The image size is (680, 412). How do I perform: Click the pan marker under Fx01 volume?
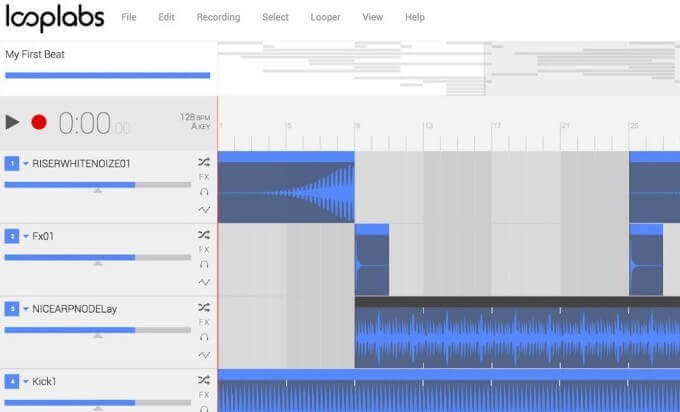(x=98, y=264)
